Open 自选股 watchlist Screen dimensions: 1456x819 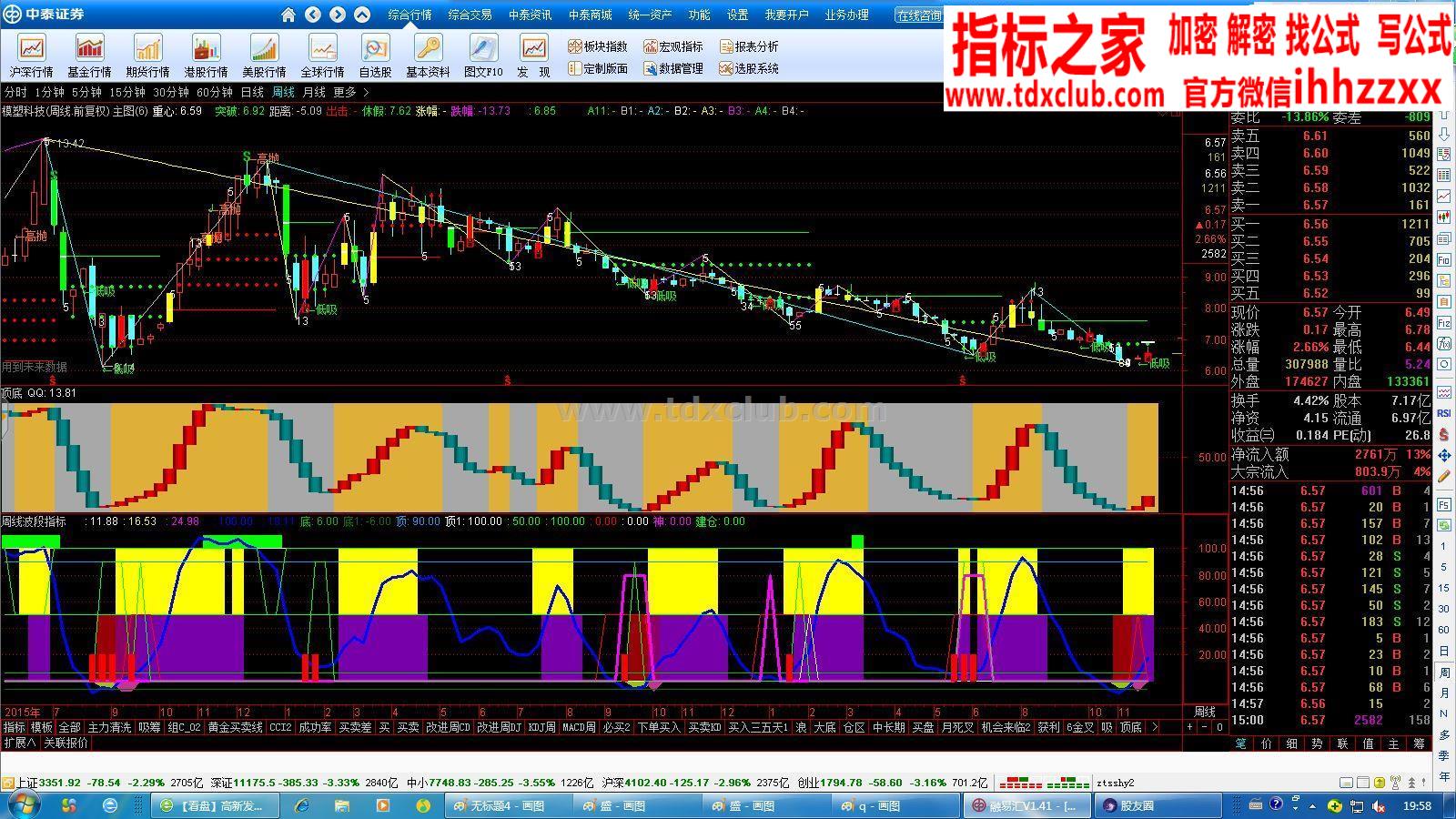pos(375,56)
